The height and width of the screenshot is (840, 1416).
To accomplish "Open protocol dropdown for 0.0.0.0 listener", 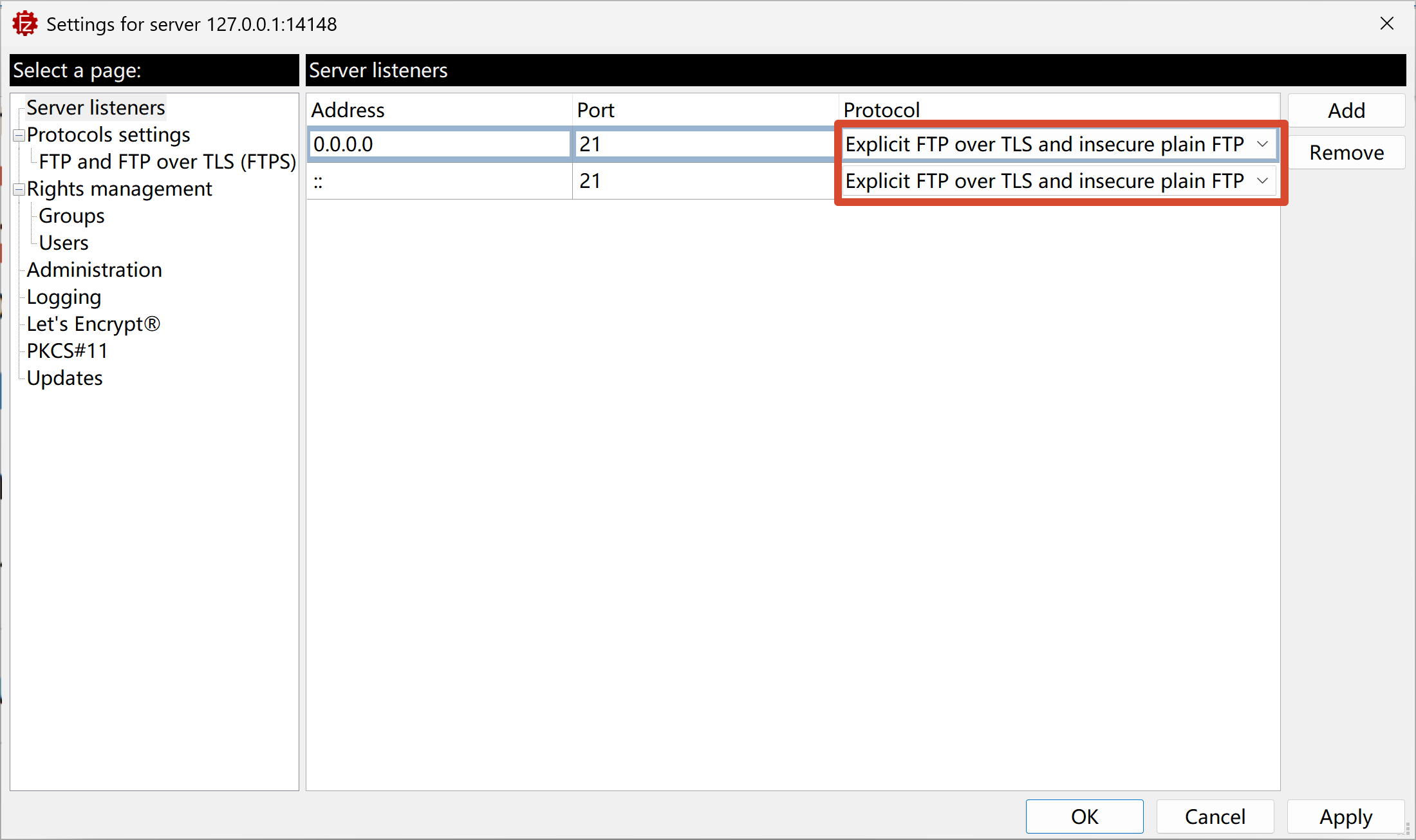I will click(x=1059, y=144).
